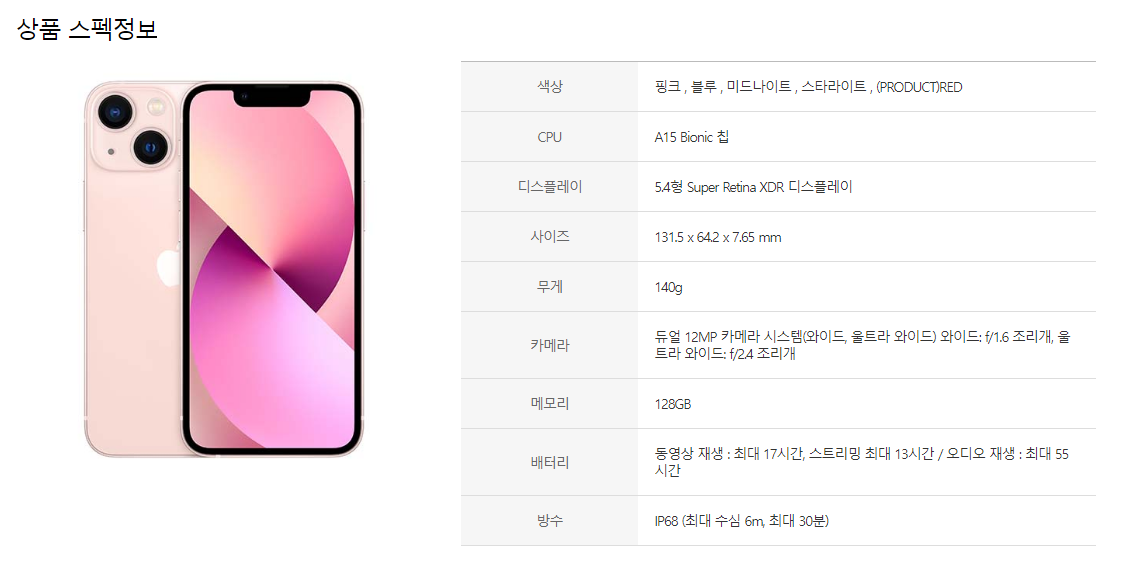
Task: Click the 140g weight value
Action: 668,287
